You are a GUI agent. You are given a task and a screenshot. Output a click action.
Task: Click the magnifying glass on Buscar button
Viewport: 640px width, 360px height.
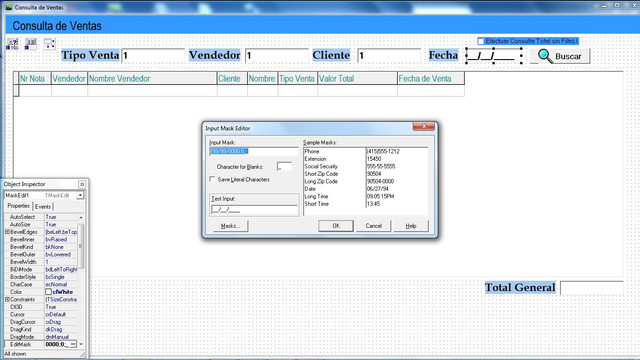[x=545, y=56]
